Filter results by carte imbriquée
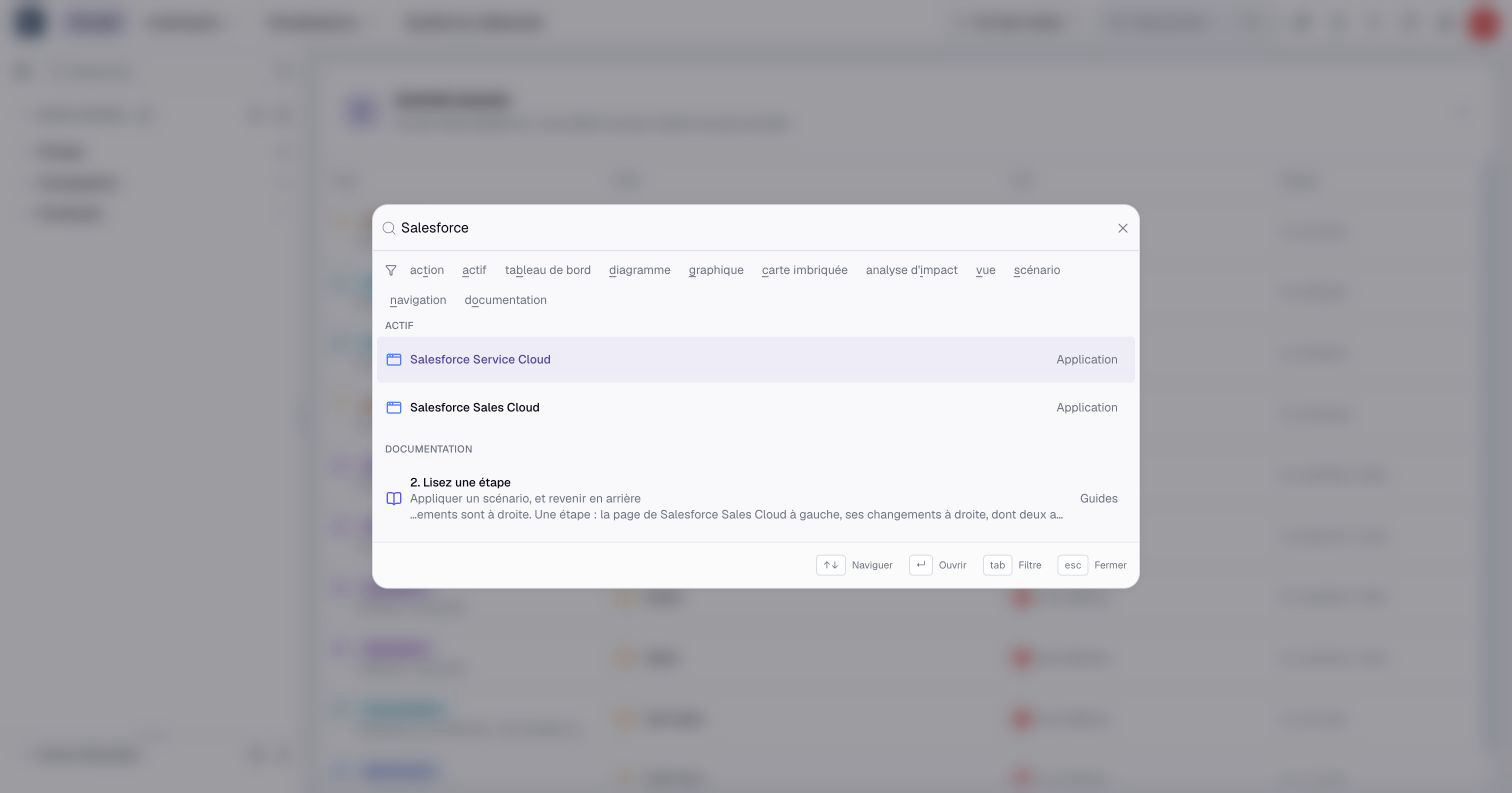Screen dimensions: 1512x793 click(805, 270)
